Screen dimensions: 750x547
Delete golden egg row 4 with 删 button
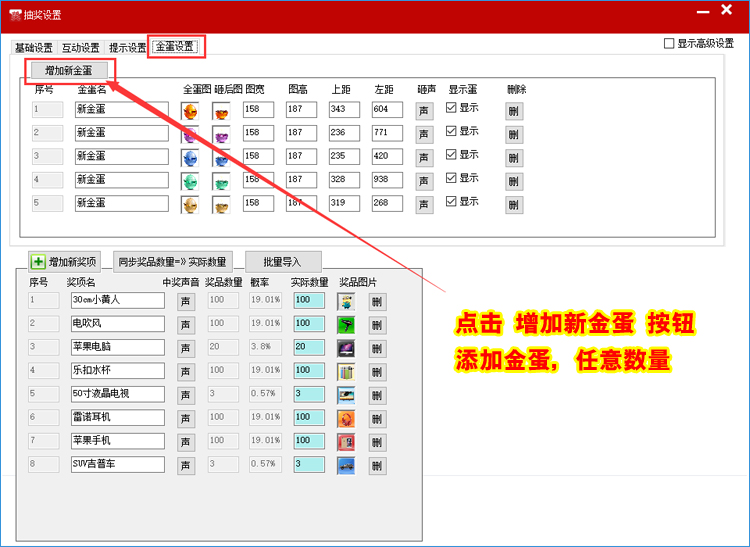[514, 181]
